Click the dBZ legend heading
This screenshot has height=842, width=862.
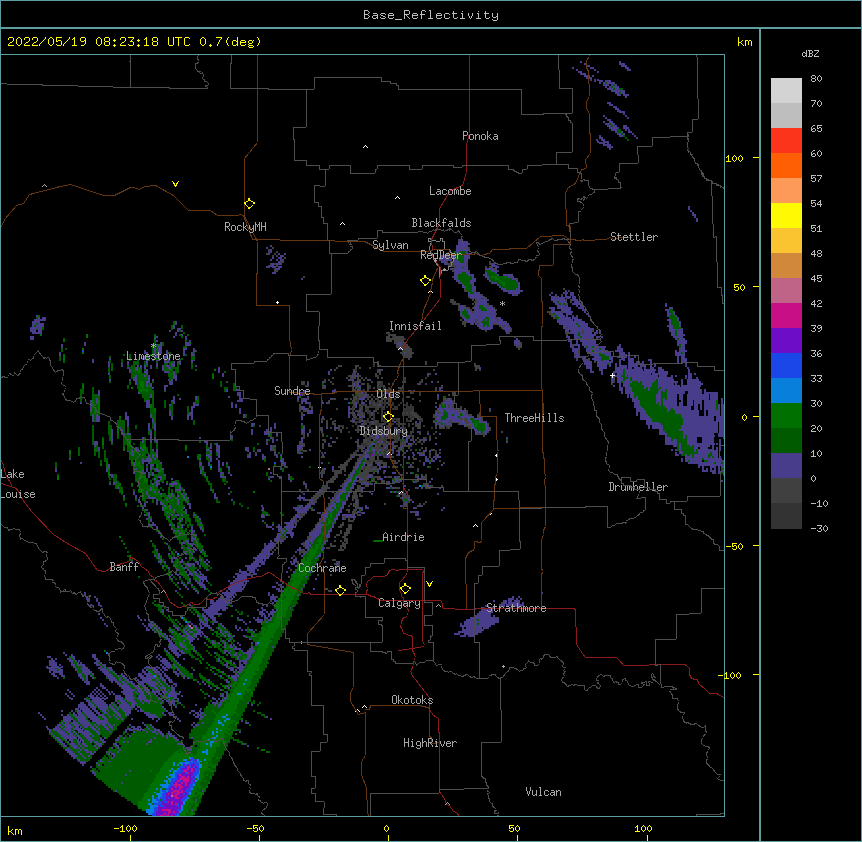(x=810, y=53)
